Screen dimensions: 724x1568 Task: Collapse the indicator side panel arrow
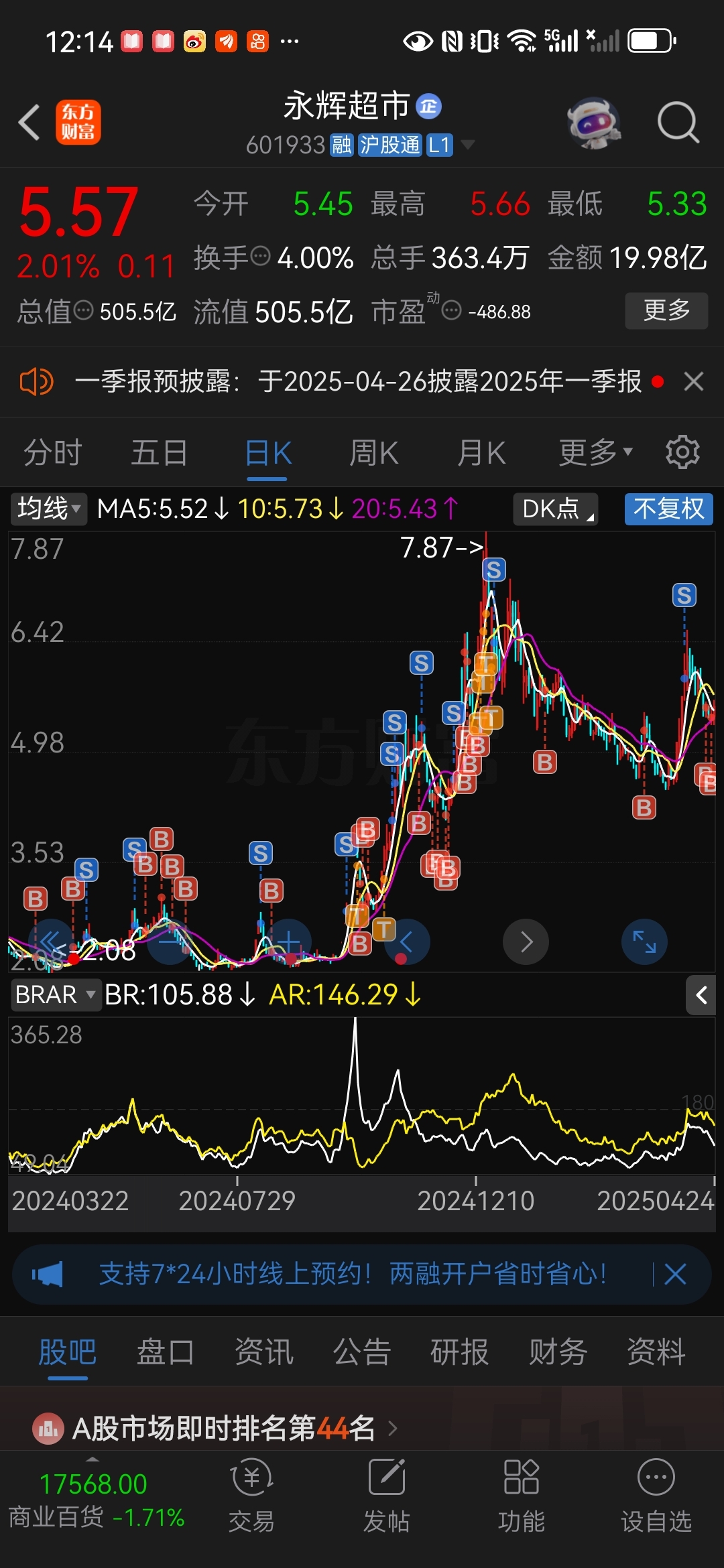701,996
